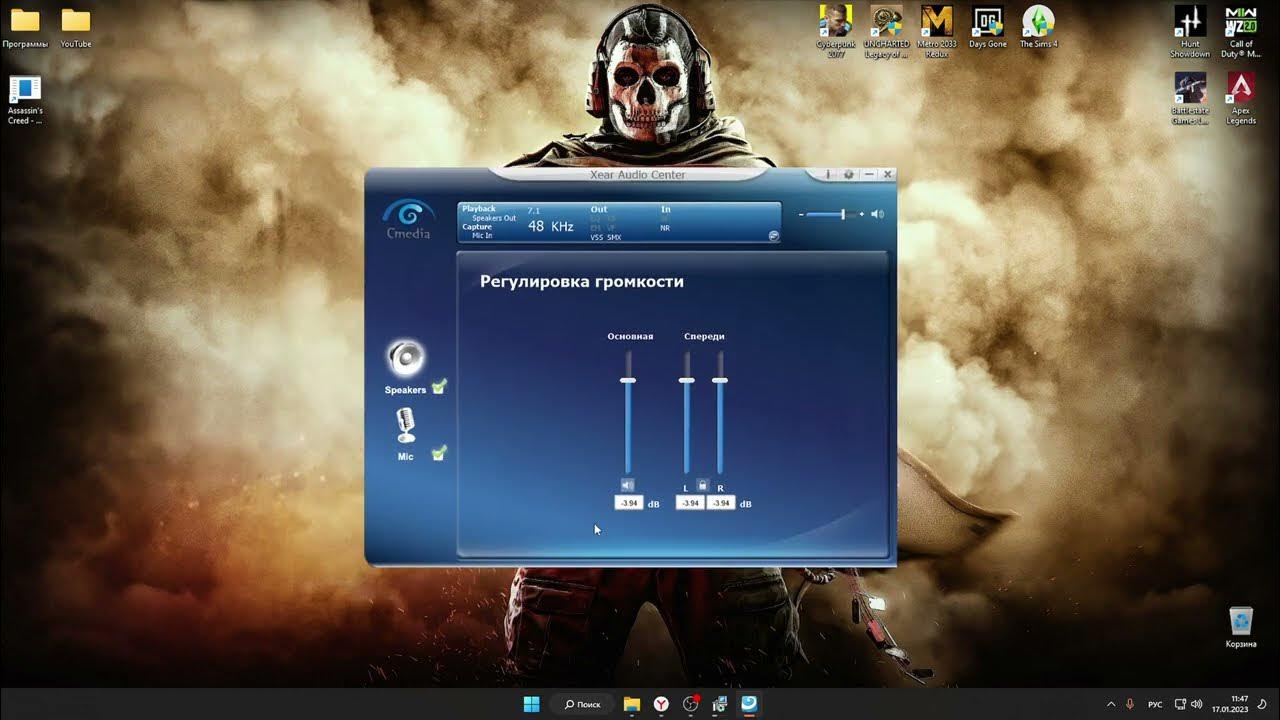Click the right front channel slider handle
Screen dimensions: 1280x720
point(720,380)
